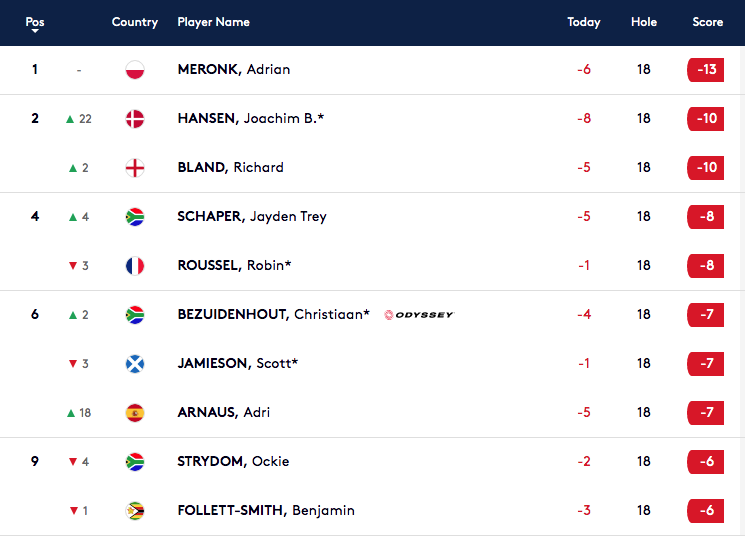The image size is (745, 536).
Task: Click France flag next to Roussel
Action: pos(135,266)
